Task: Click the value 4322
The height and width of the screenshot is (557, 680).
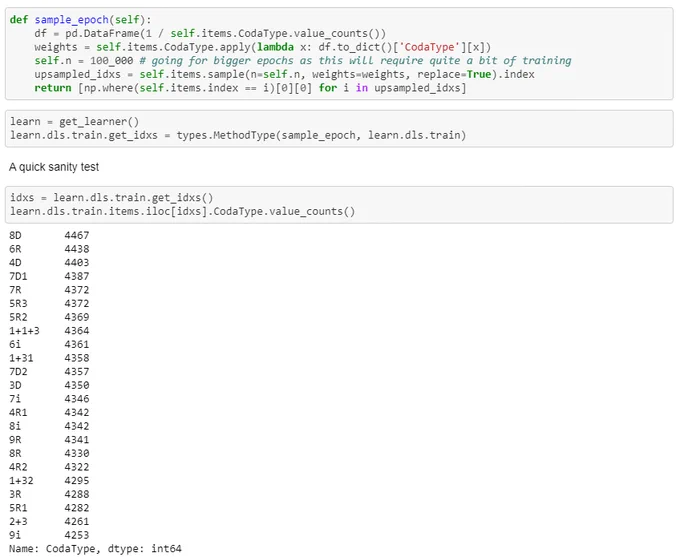Action: point(77,467)
